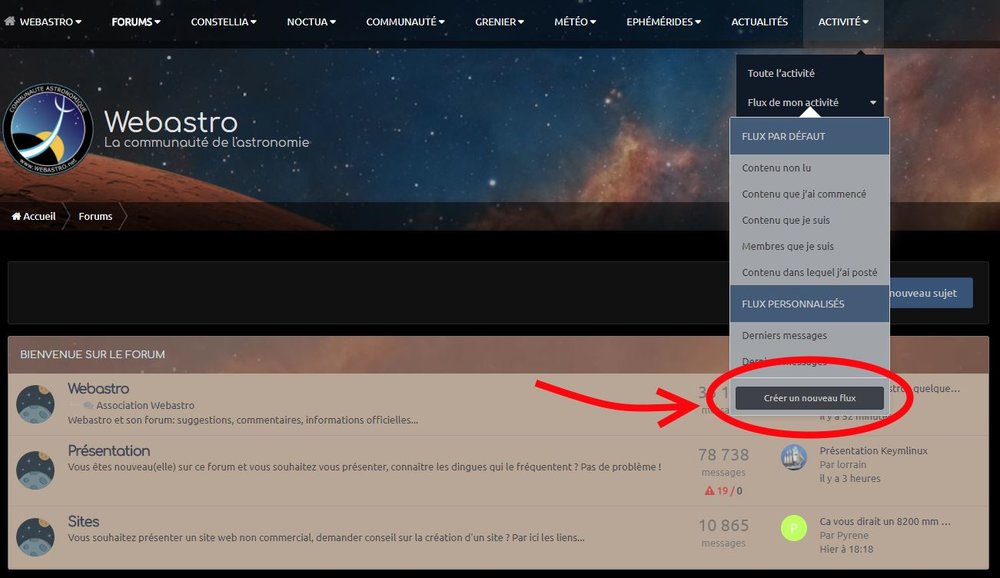Click the Webastro site title

tap(170, 122)
